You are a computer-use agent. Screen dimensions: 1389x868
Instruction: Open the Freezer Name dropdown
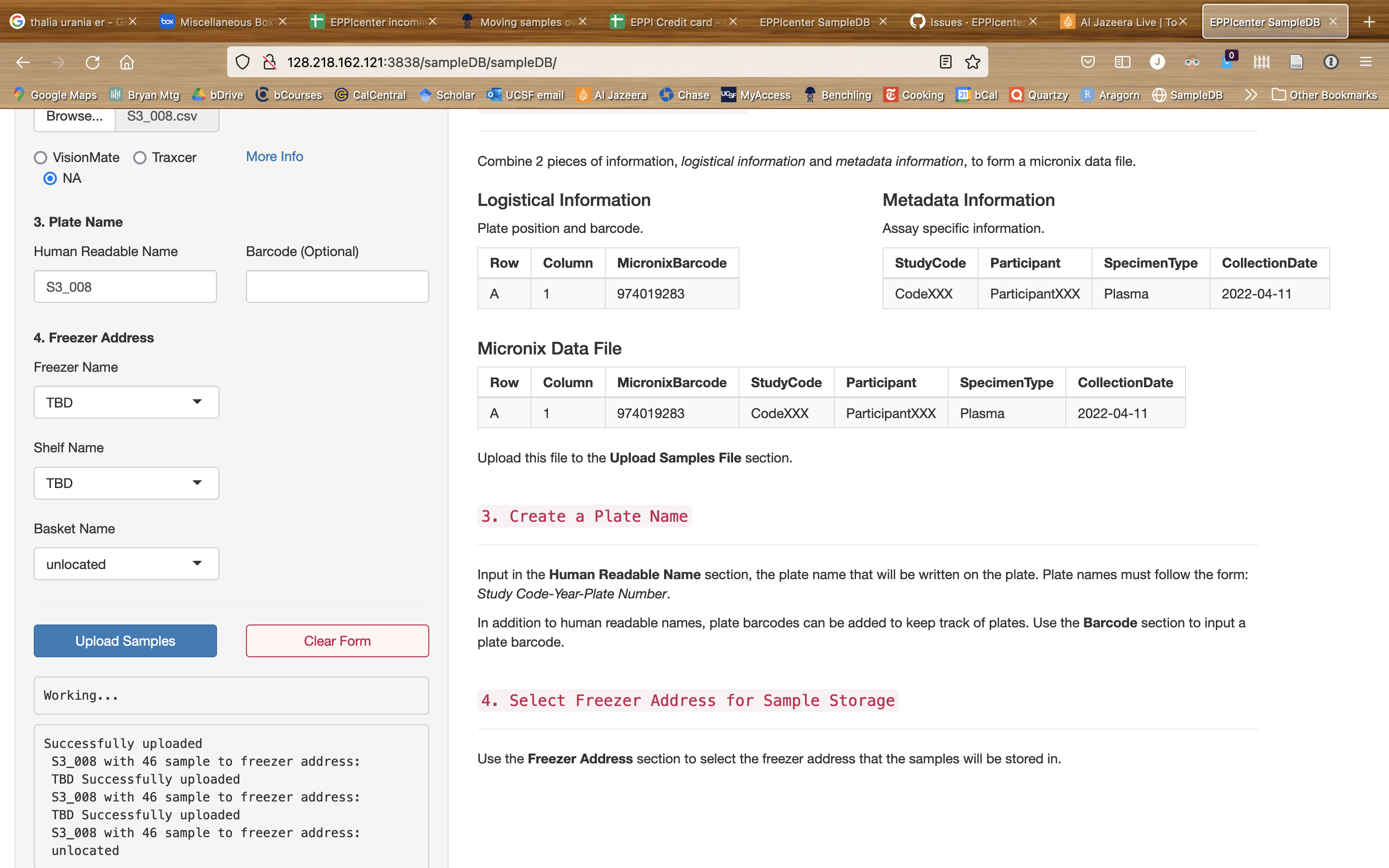click(x=126, y=402)
